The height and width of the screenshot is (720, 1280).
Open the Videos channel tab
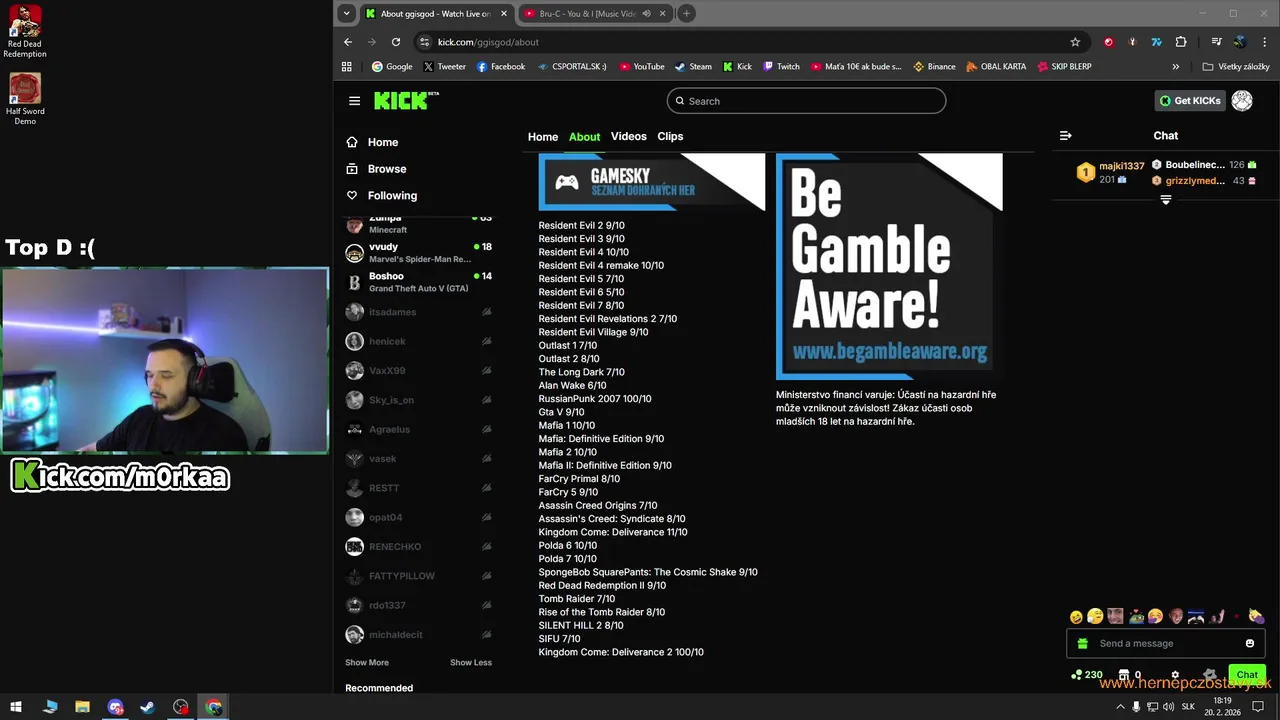pos(629,136)
